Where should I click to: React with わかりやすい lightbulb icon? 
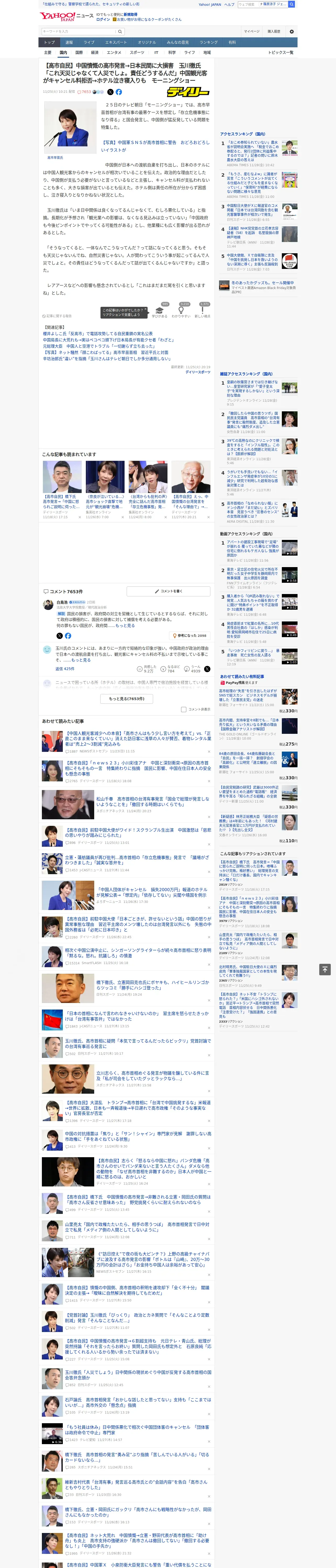pyautogui.click(x=181, y=310)
